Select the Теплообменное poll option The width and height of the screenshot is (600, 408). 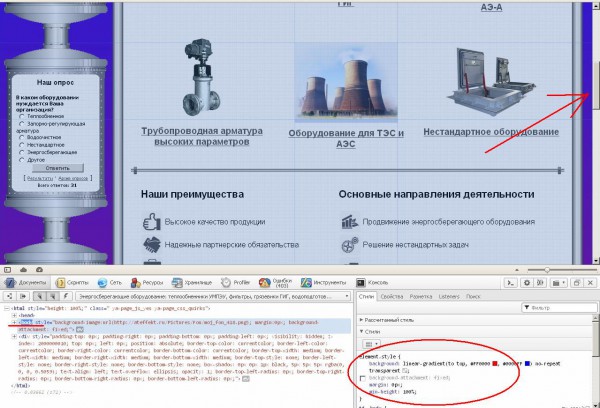(x=22, y=116)
